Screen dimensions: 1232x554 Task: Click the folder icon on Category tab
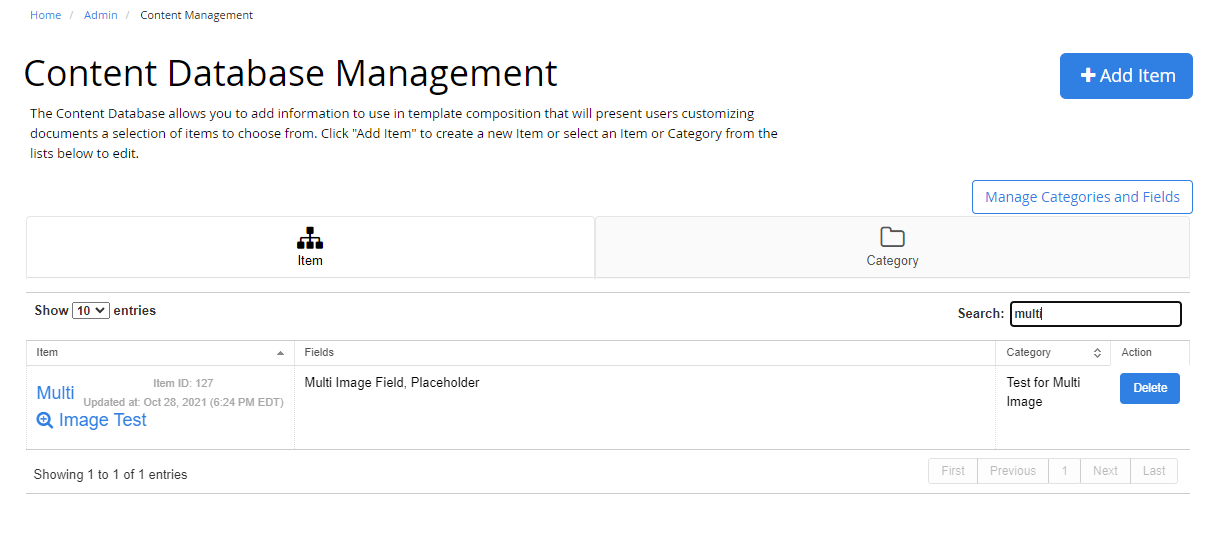tap(892, 237)
